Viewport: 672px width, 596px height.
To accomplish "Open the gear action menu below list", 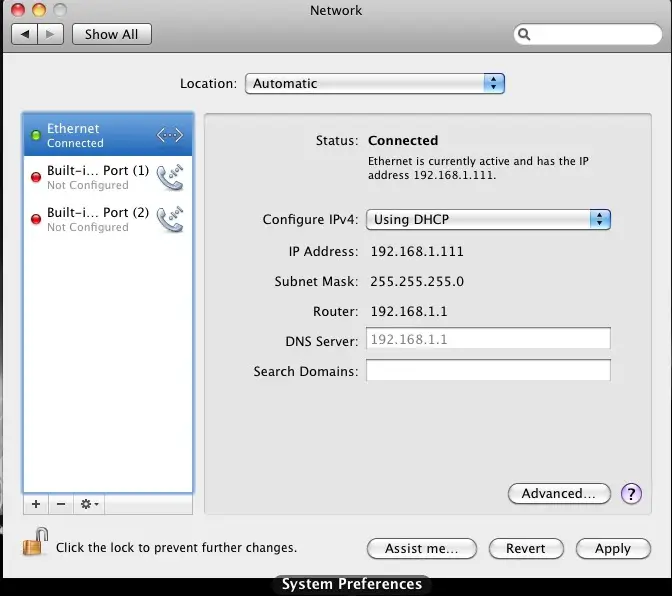I will (89, 505).
